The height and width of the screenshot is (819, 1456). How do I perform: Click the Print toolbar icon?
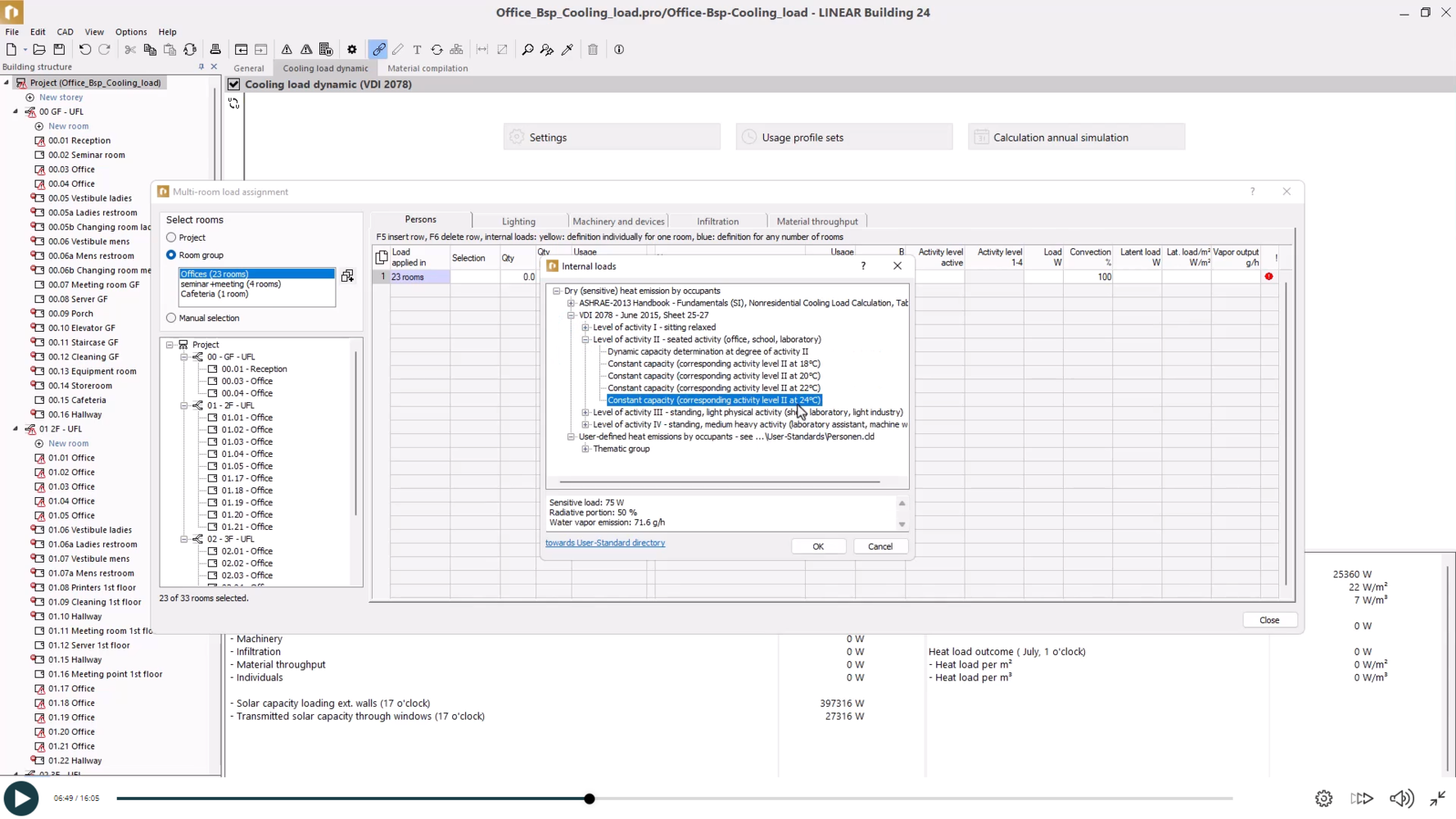click(215, 50)
